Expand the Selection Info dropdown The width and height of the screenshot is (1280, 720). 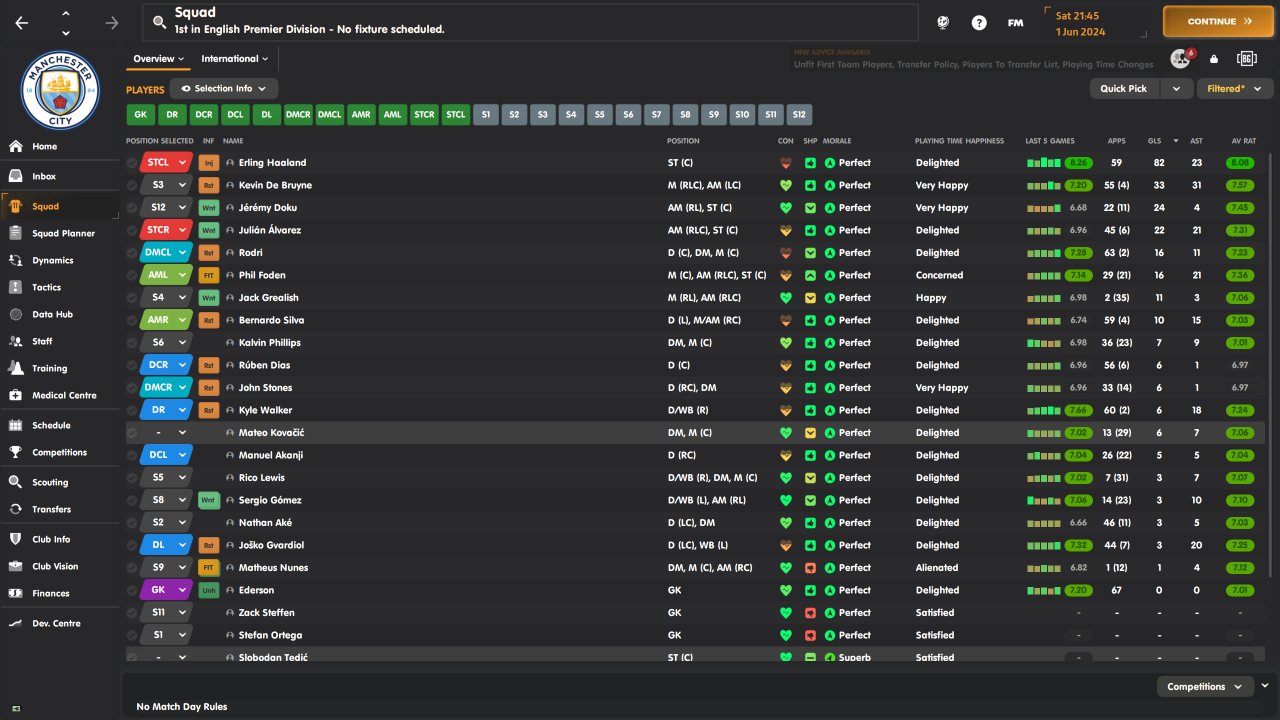pyautogui.click(x=224, y=89)
